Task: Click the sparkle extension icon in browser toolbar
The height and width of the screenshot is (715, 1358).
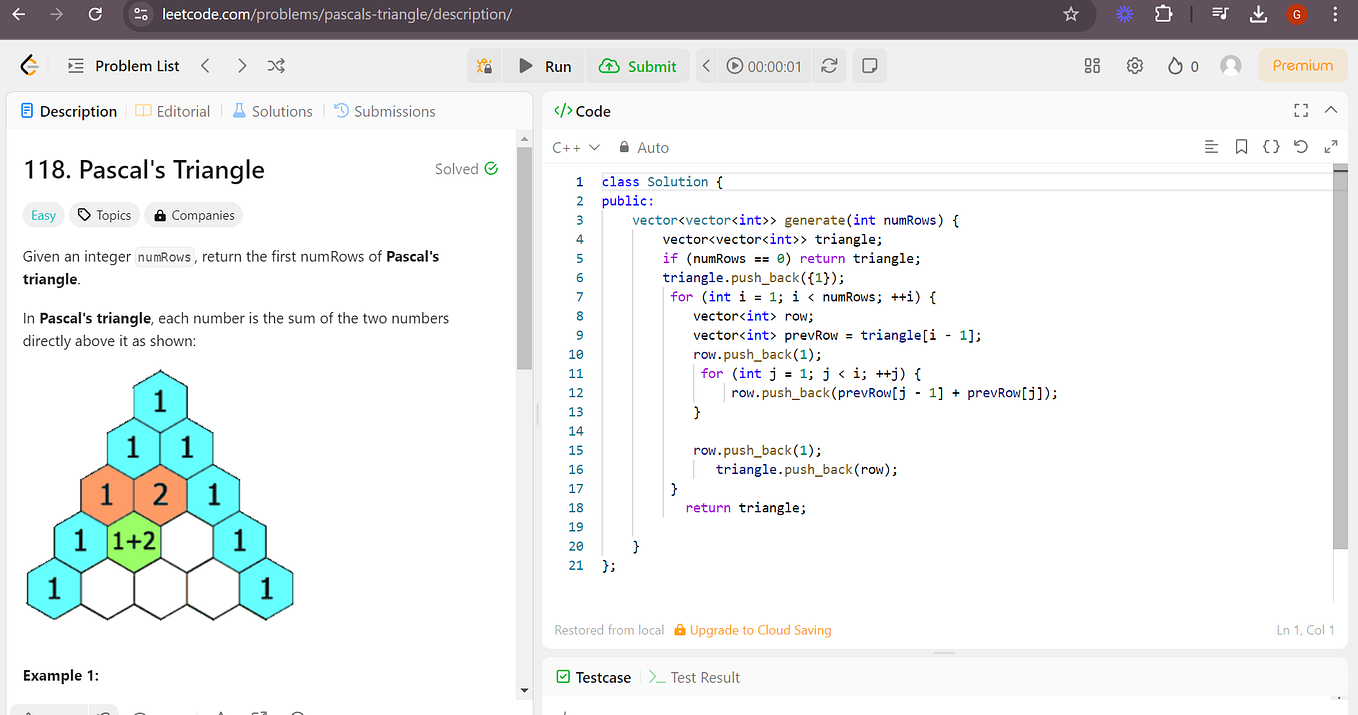Action: coord(1125,14)
